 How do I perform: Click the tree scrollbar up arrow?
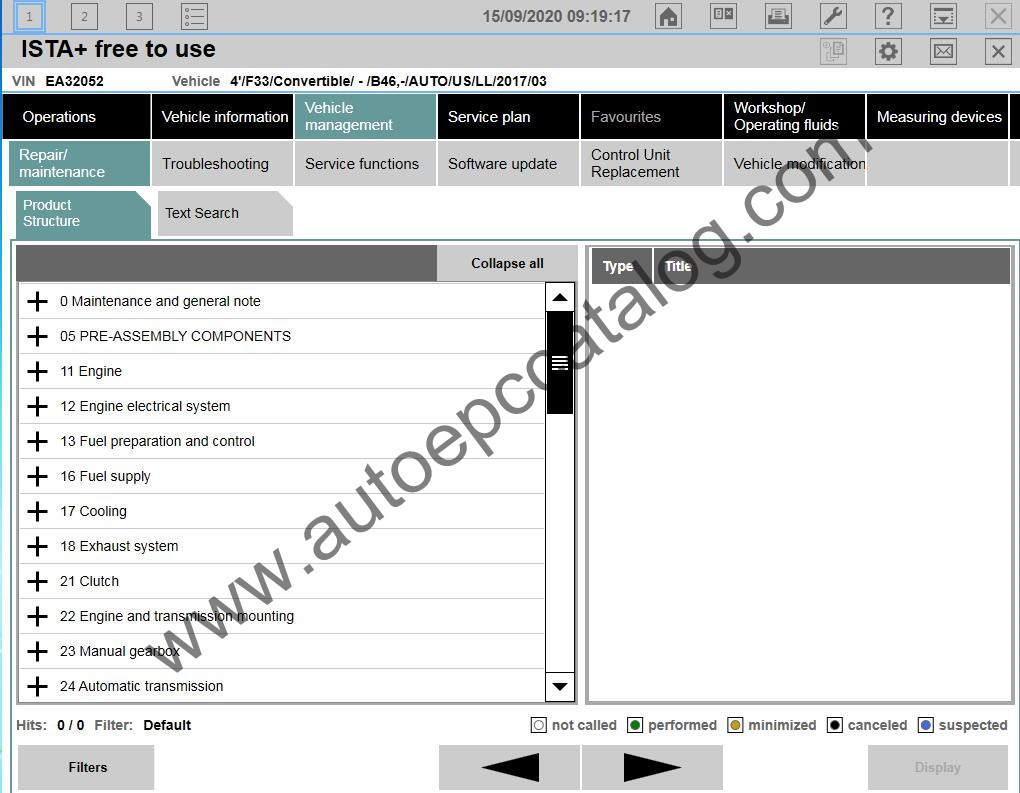click(559, 297)
